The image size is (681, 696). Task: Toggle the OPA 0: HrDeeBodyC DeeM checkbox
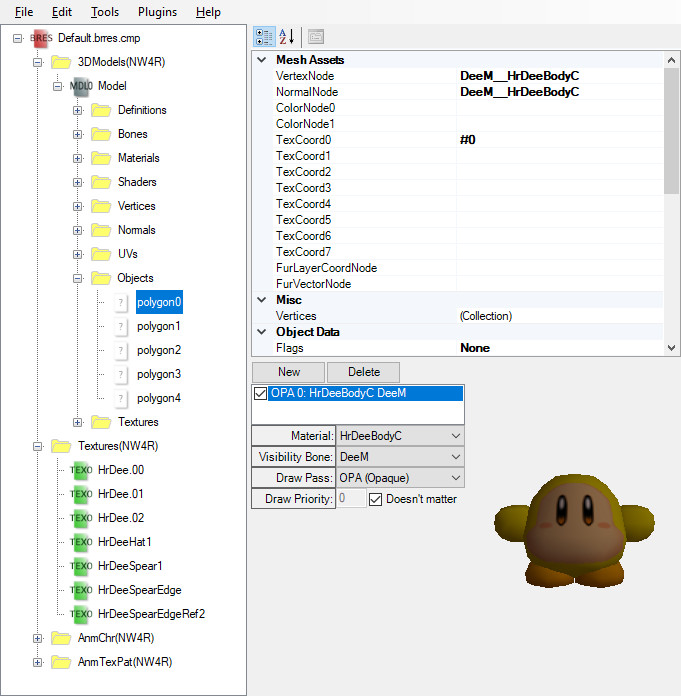[261, 394]
